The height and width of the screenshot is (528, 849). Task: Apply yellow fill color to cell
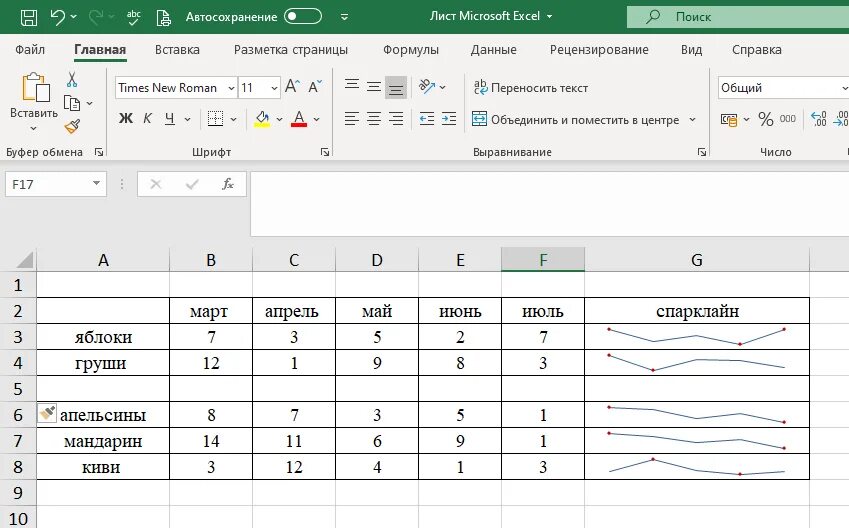pyautogui.click(x=262, y=119)
